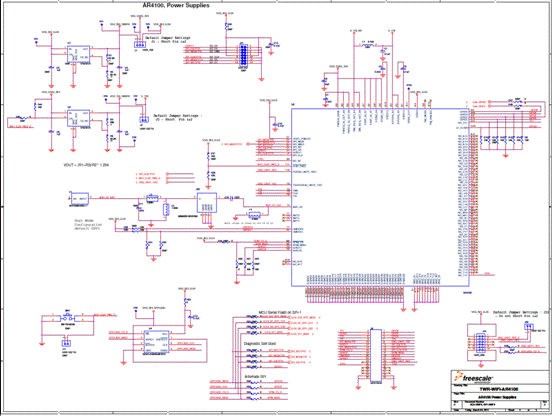Select 'AR4100 Power Supplies' page title in title block
Screen dimensions: 553x416
tap(497, 397)
